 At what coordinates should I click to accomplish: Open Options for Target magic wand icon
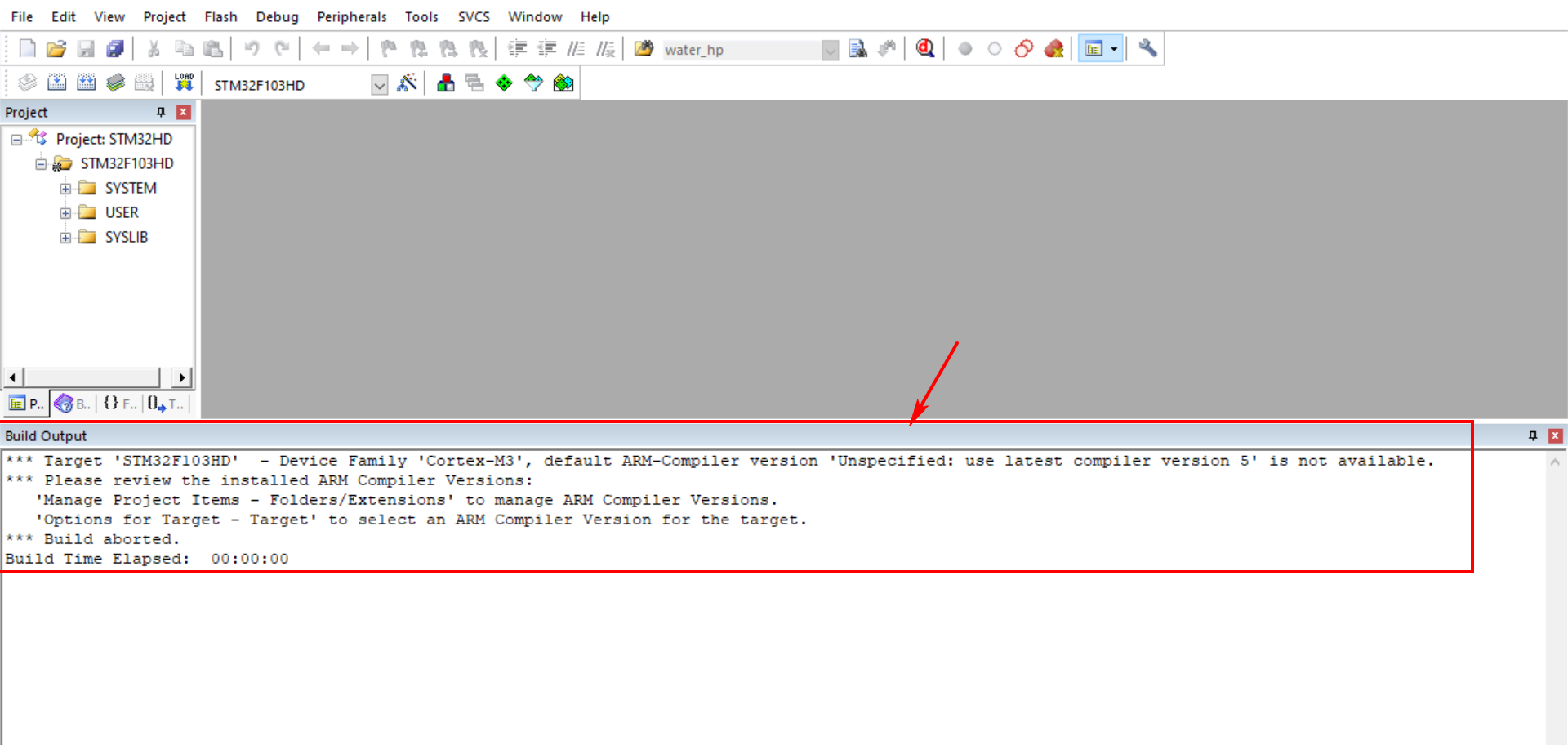pos(407,83)
